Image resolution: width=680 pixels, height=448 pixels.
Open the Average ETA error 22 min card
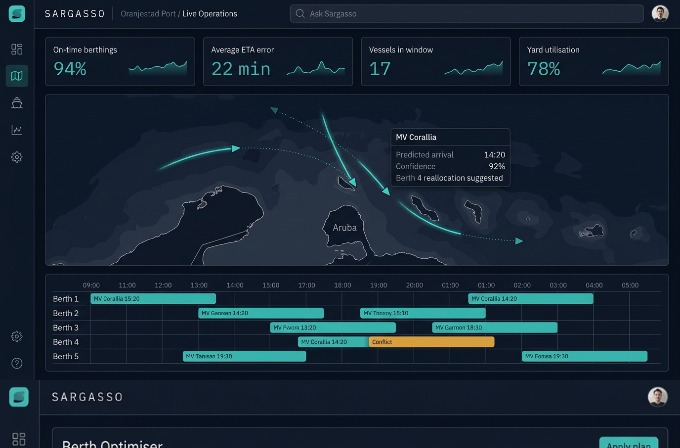(x=278, y=61)
